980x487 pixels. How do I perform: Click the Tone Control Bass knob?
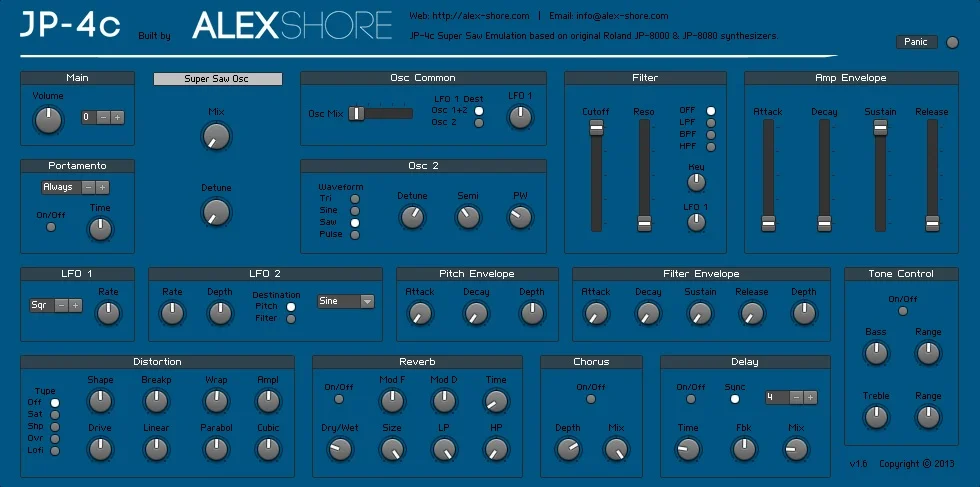[x=876, y=353]
